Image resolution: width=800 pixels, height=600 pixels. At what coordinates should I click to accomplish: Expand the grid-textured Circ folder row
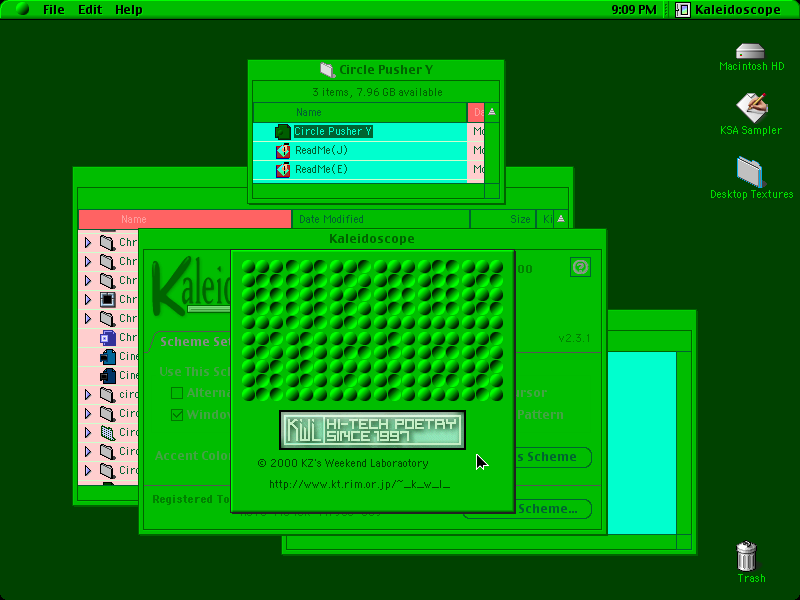click(x=88, y=433)
